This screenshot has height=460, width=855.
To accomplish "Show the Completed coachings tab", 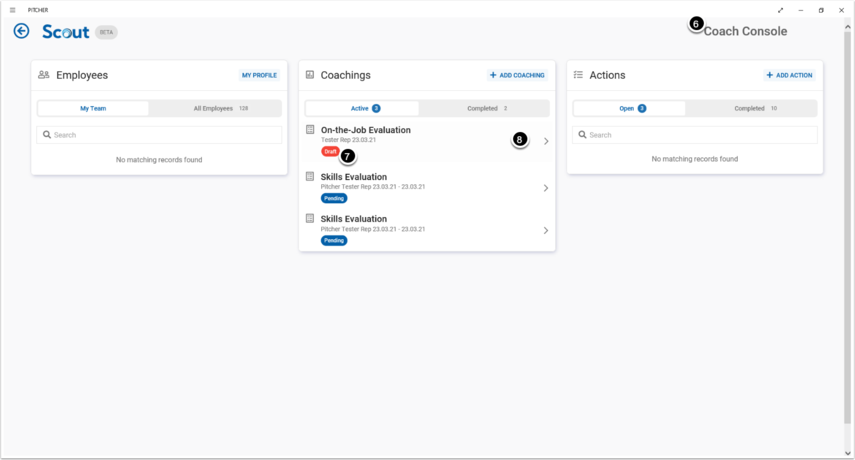I will 484,108.
